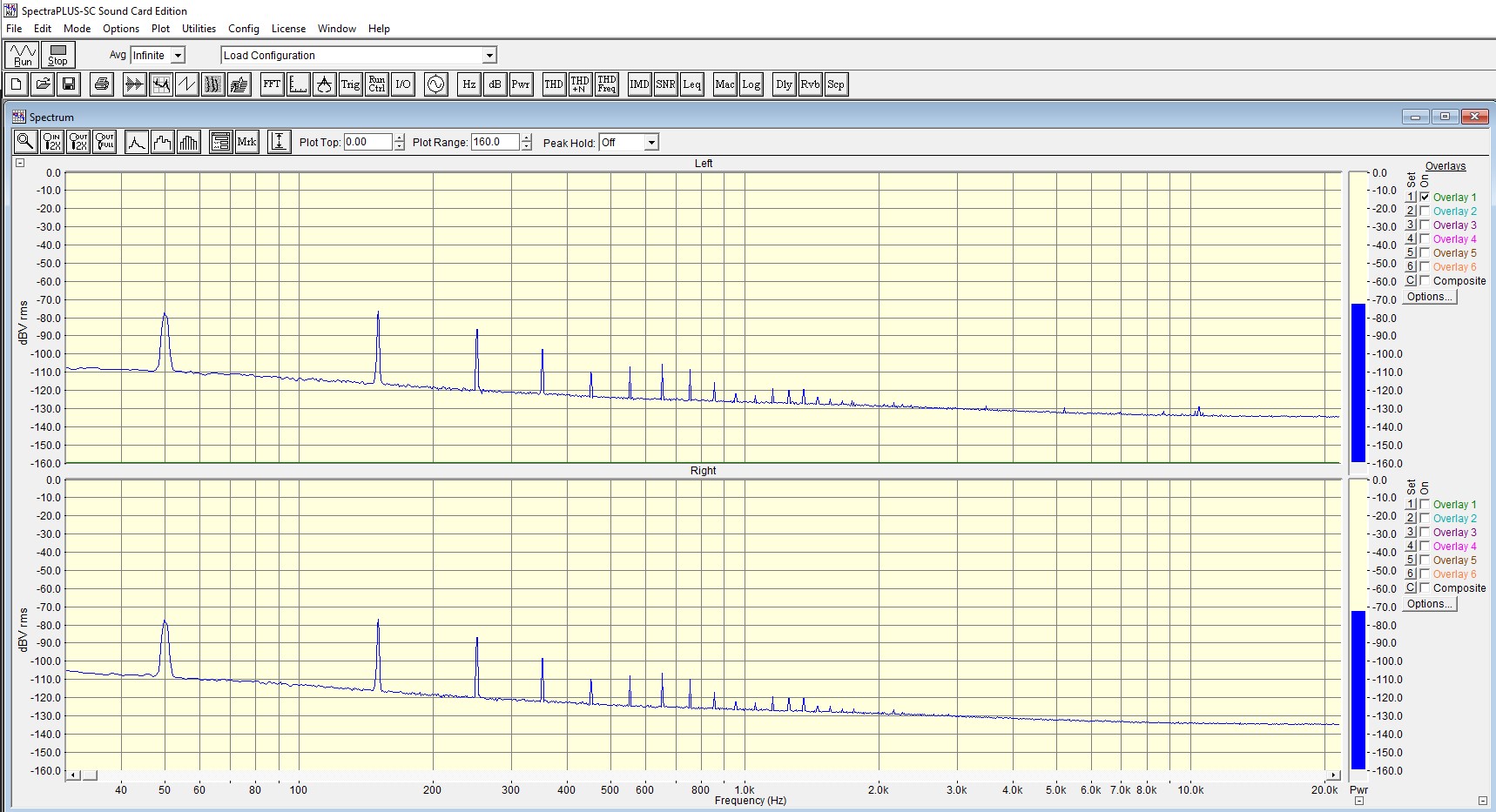Open the Config menu
Screen dimensions: 1496x812
[244, 28]
